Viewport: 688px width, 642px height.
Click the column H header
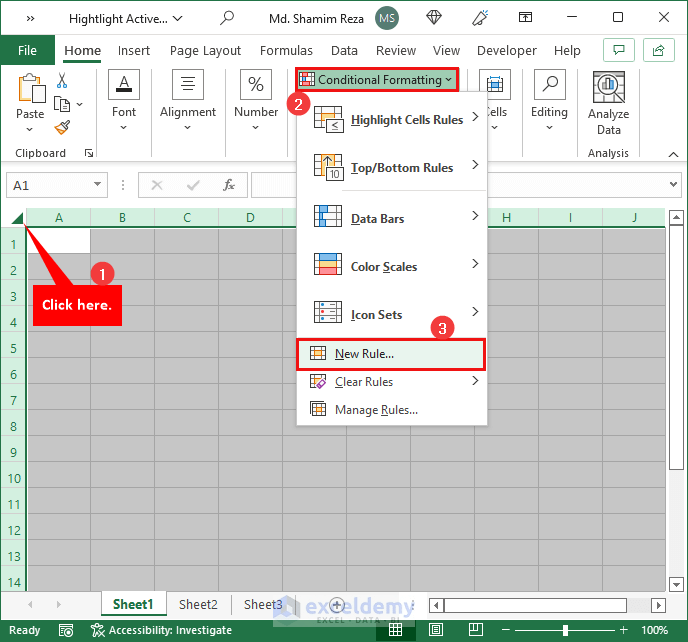(506, 218)
